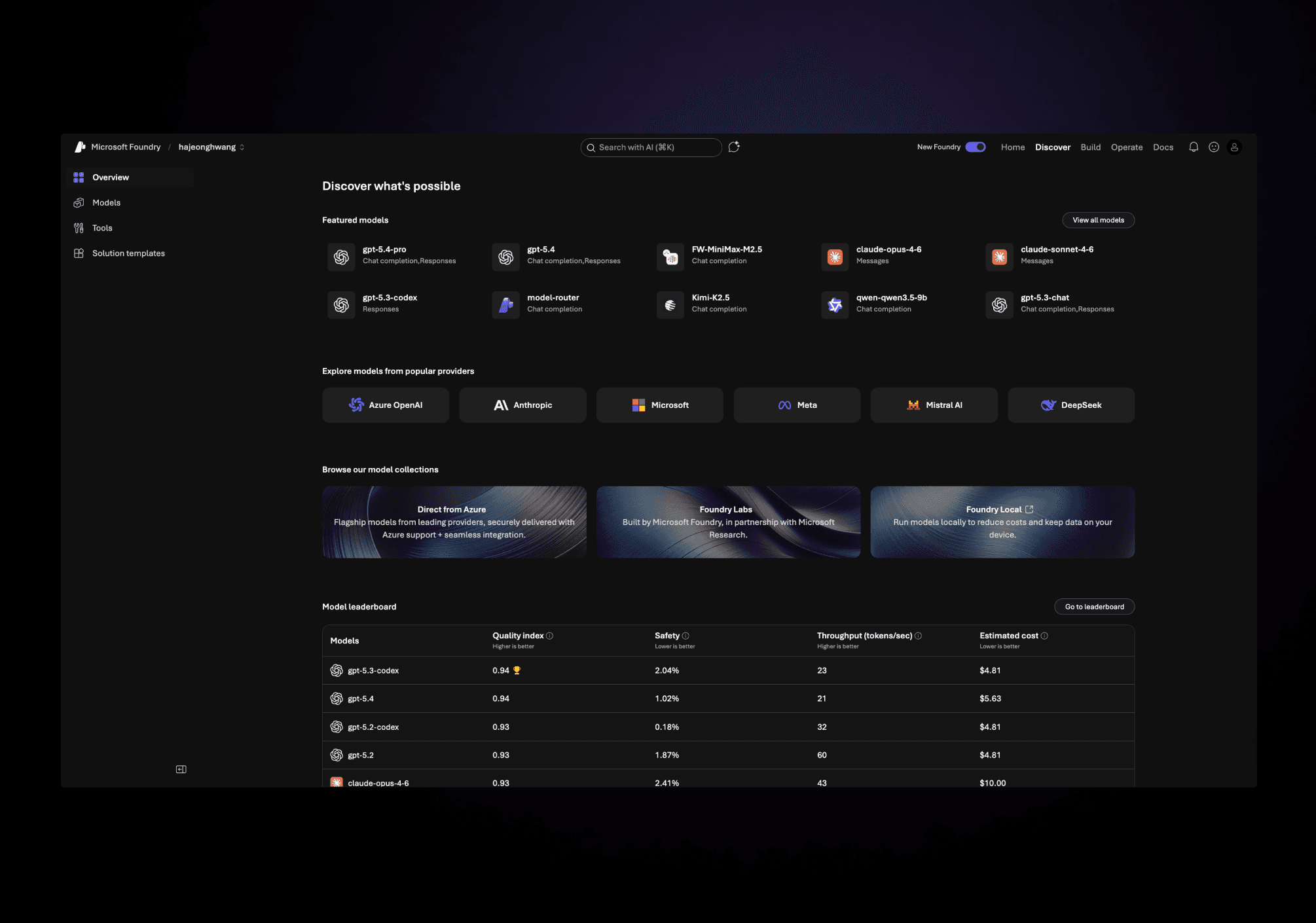Collapse the sidebar with the panel icon

coord(181,769)
